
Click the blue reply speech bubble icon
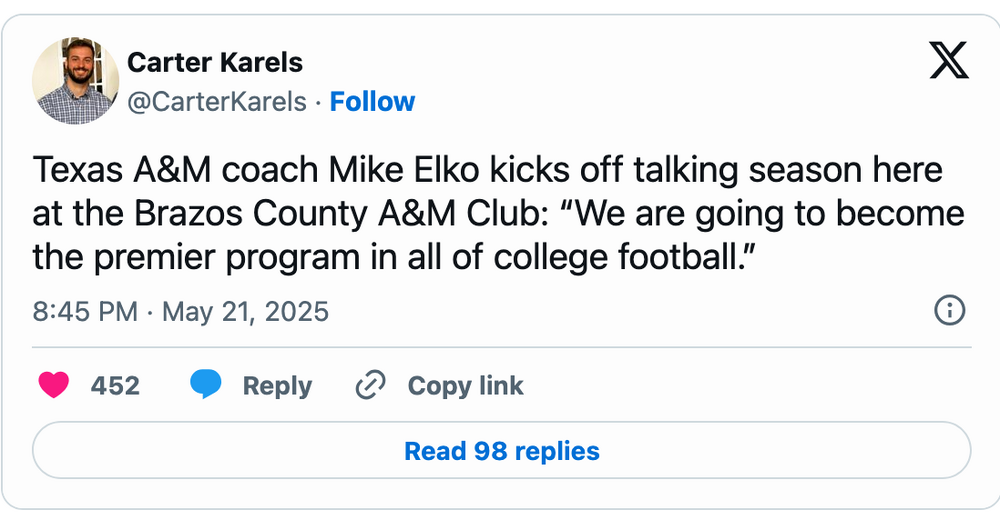(x=206, y=386)
